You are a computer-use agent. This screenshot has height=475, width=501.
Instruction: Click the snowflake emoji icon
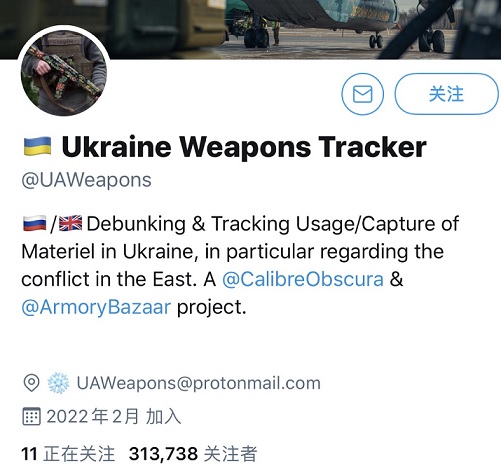(x=58, y=383)
